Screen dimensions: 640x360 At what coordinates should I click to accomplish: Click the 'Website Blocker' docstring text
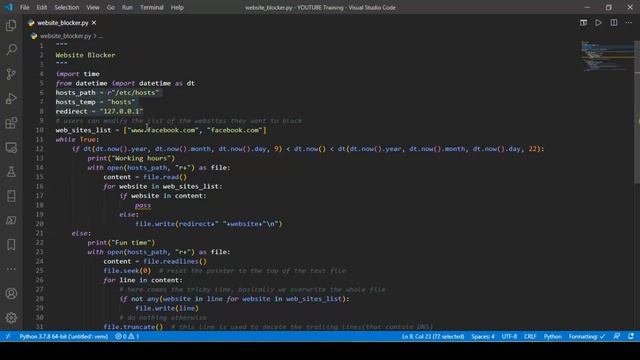[x=85, y=55]
